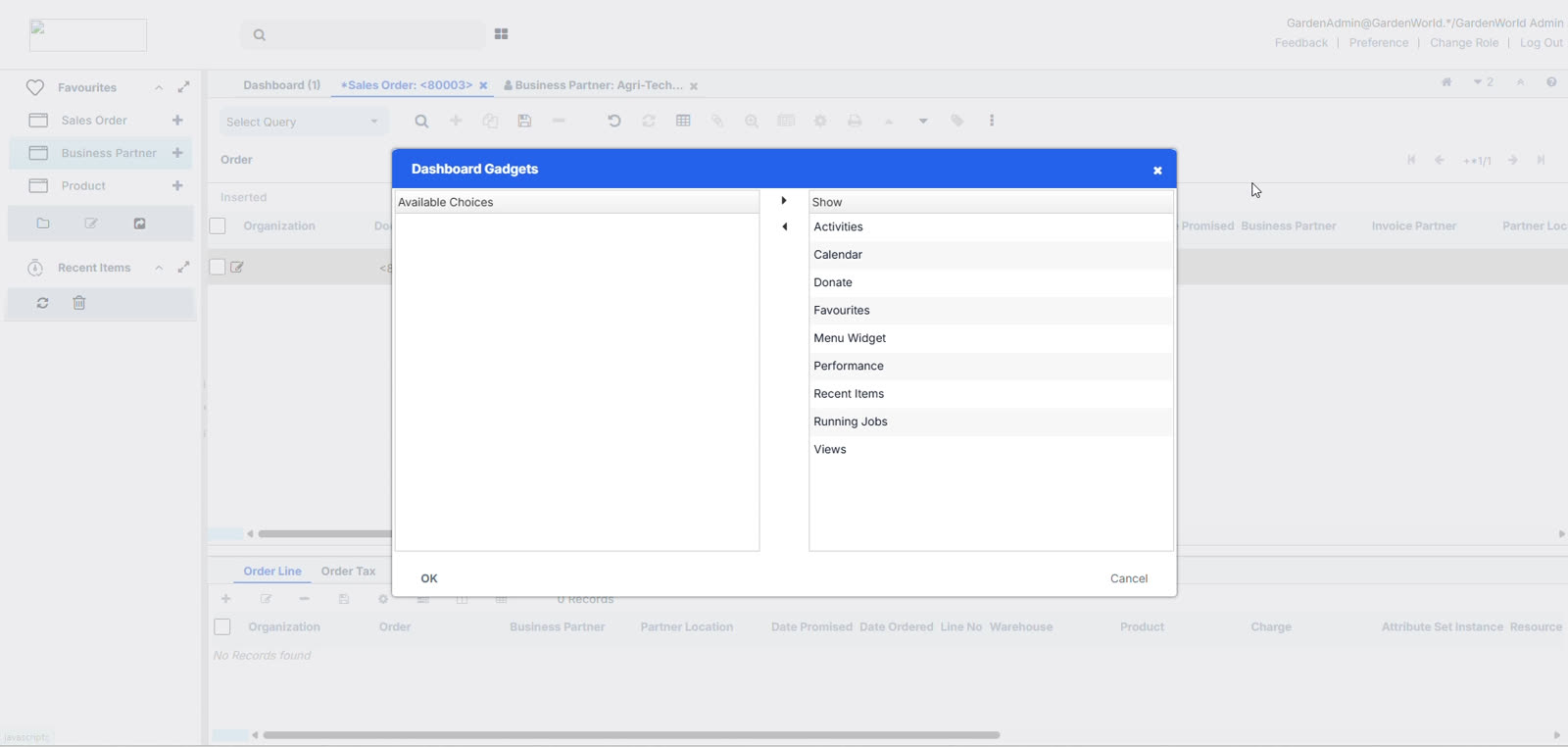Open the notifications dropdown showing 2
1568x747 pixels.
point(1483,82)
